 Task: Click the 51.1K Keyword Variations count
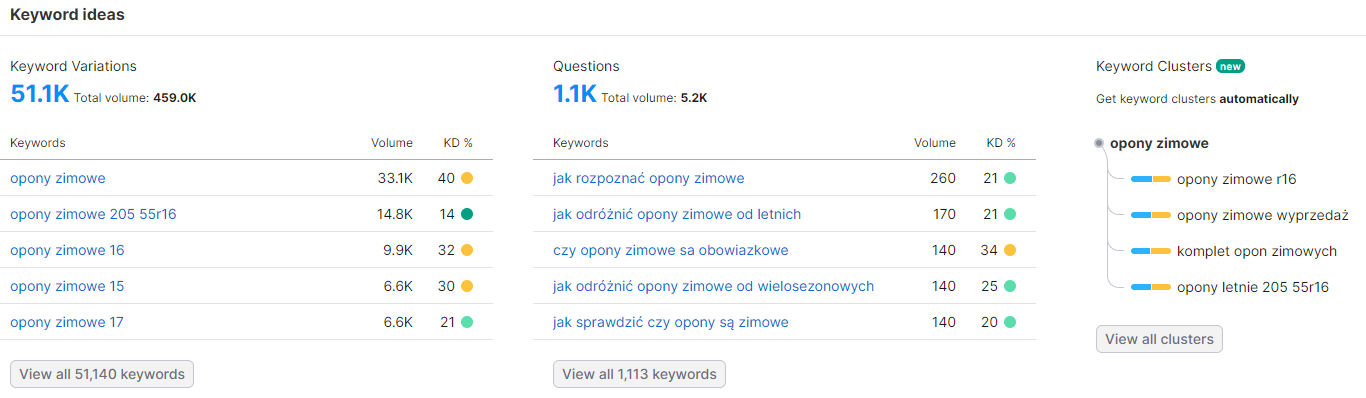[39, 95]
